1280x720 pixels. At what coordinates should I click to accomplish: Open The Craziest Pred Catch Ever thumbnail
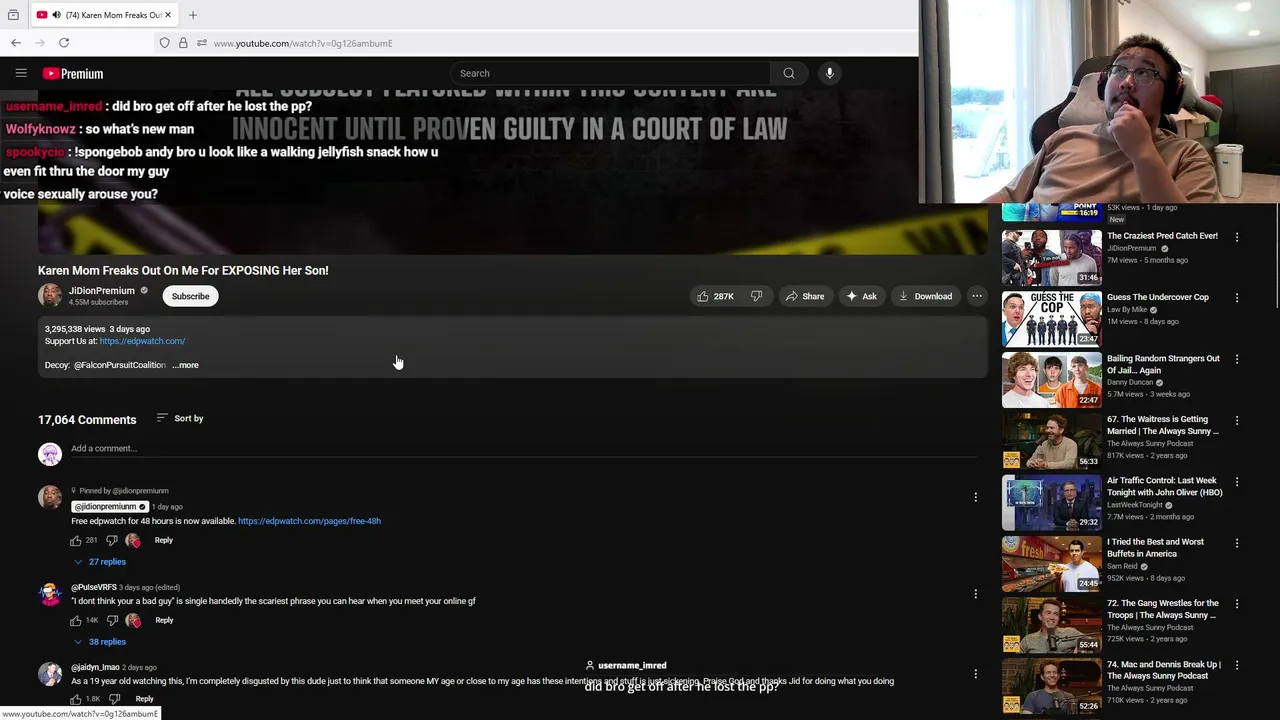[x=1052, y=258]
